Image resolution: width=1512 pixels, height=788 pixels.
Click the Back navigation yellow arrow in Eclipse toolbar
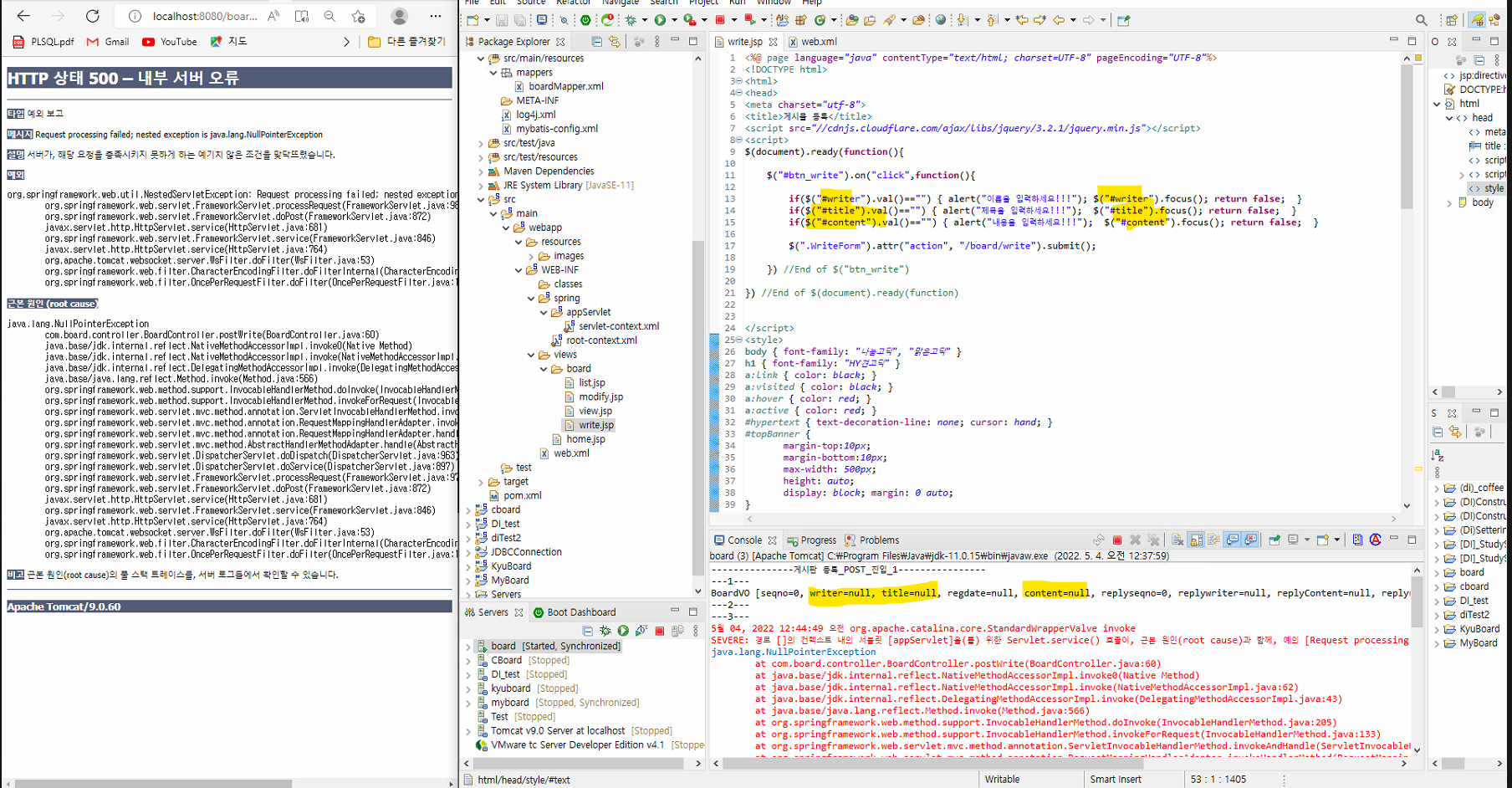pos(1059,20)
